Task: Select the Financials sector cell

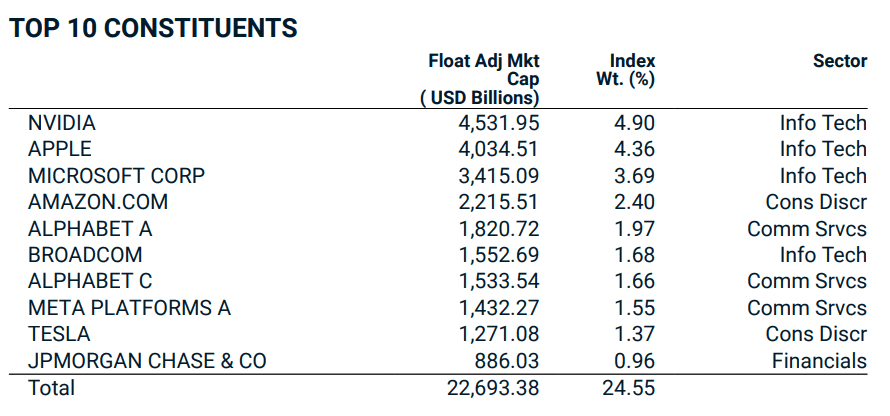Action: coord(819,361)
